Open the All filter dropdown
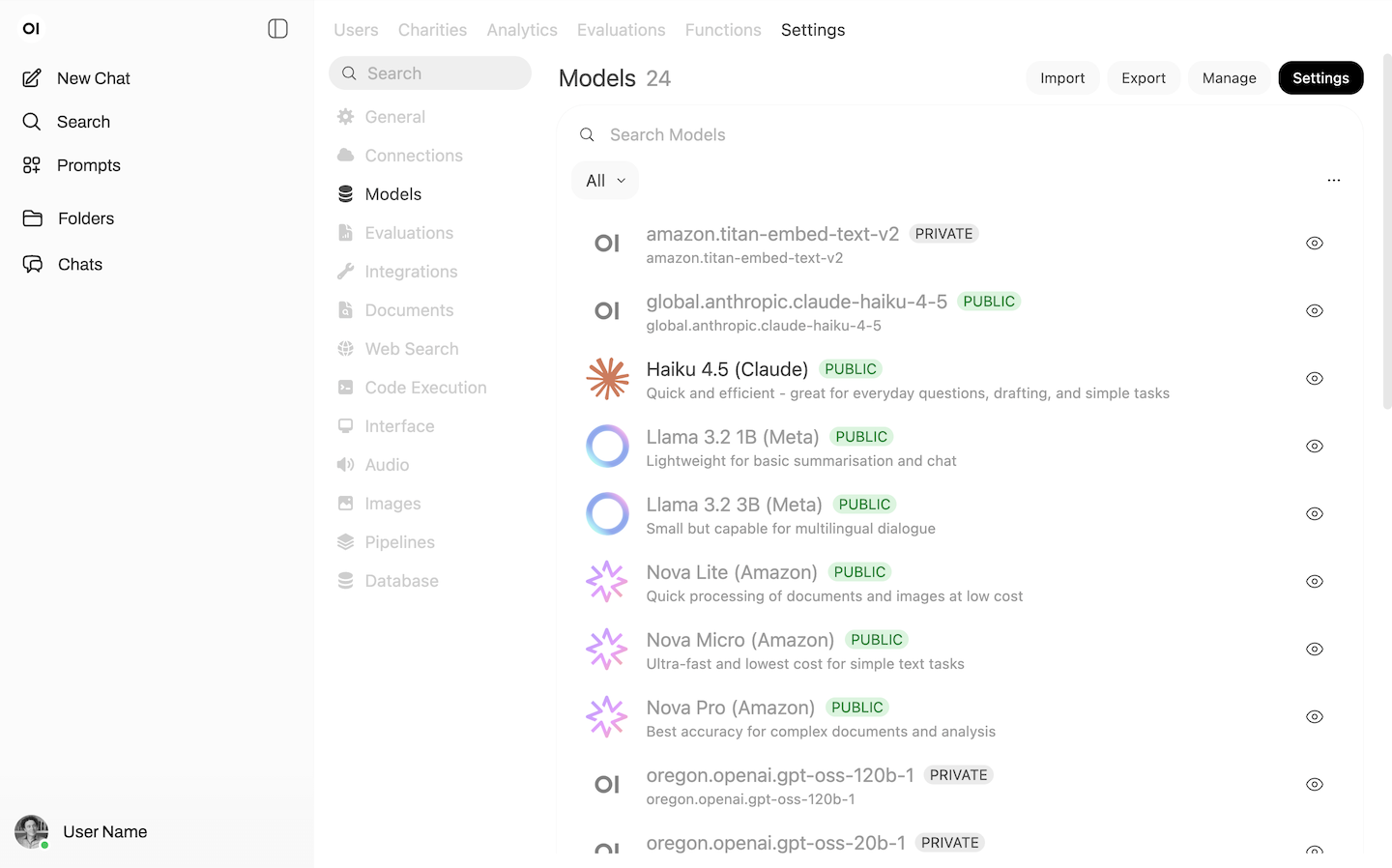This screenshot has width=1392, height=868. point(605,181)
